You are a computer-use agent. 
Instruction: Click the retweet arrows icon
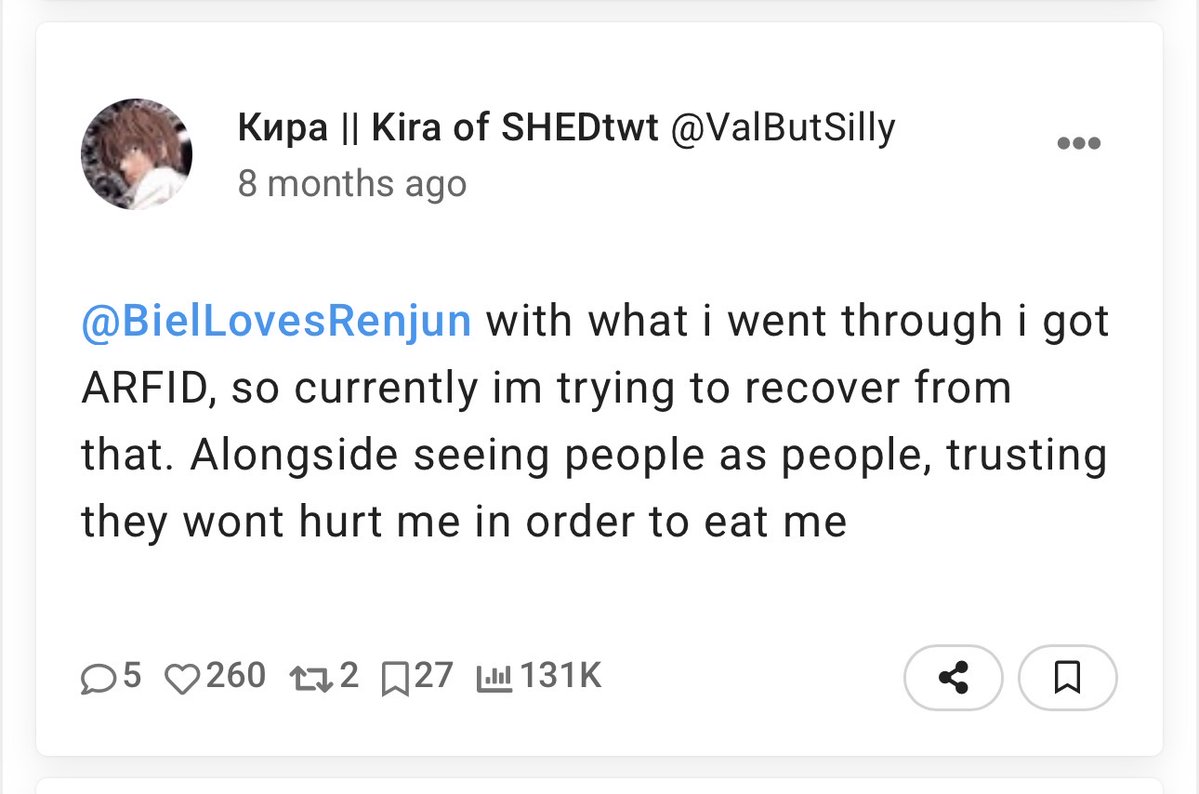click(x=310, y=678)
